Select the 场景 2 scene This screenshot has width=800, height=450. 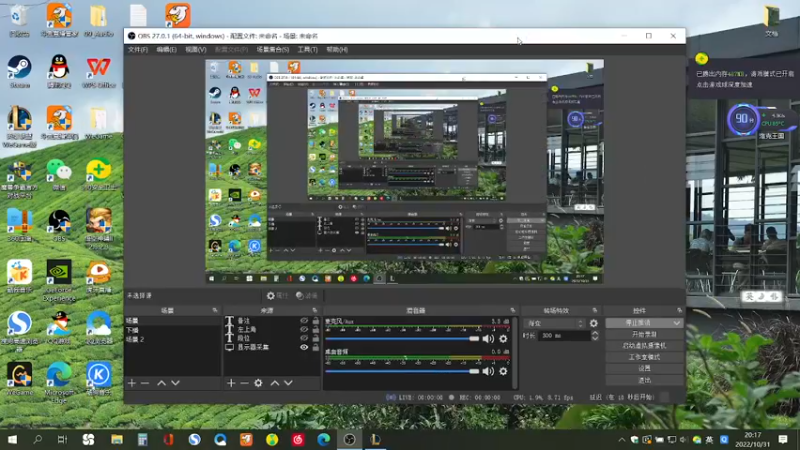tap(172, 339)
